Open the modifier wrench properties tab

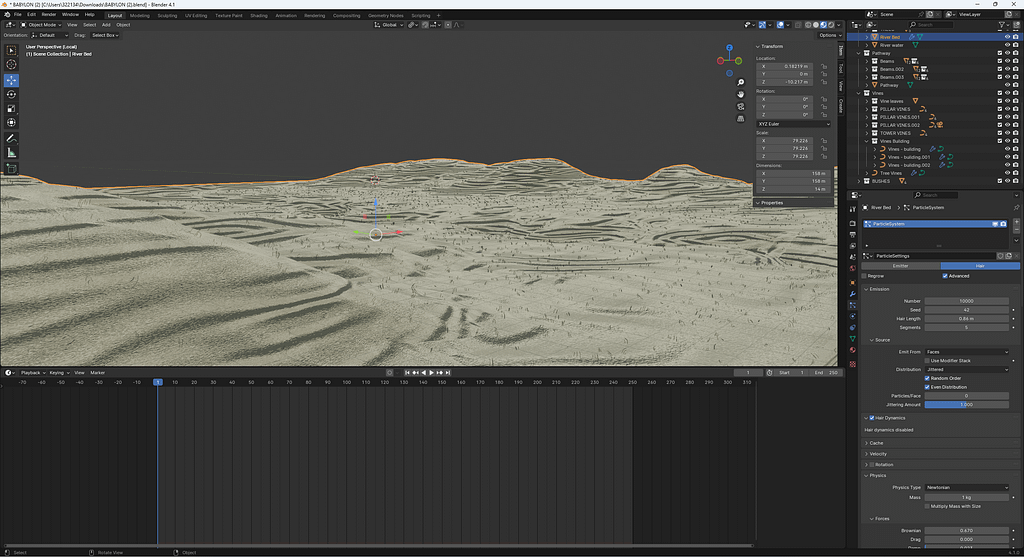[852, 292]
